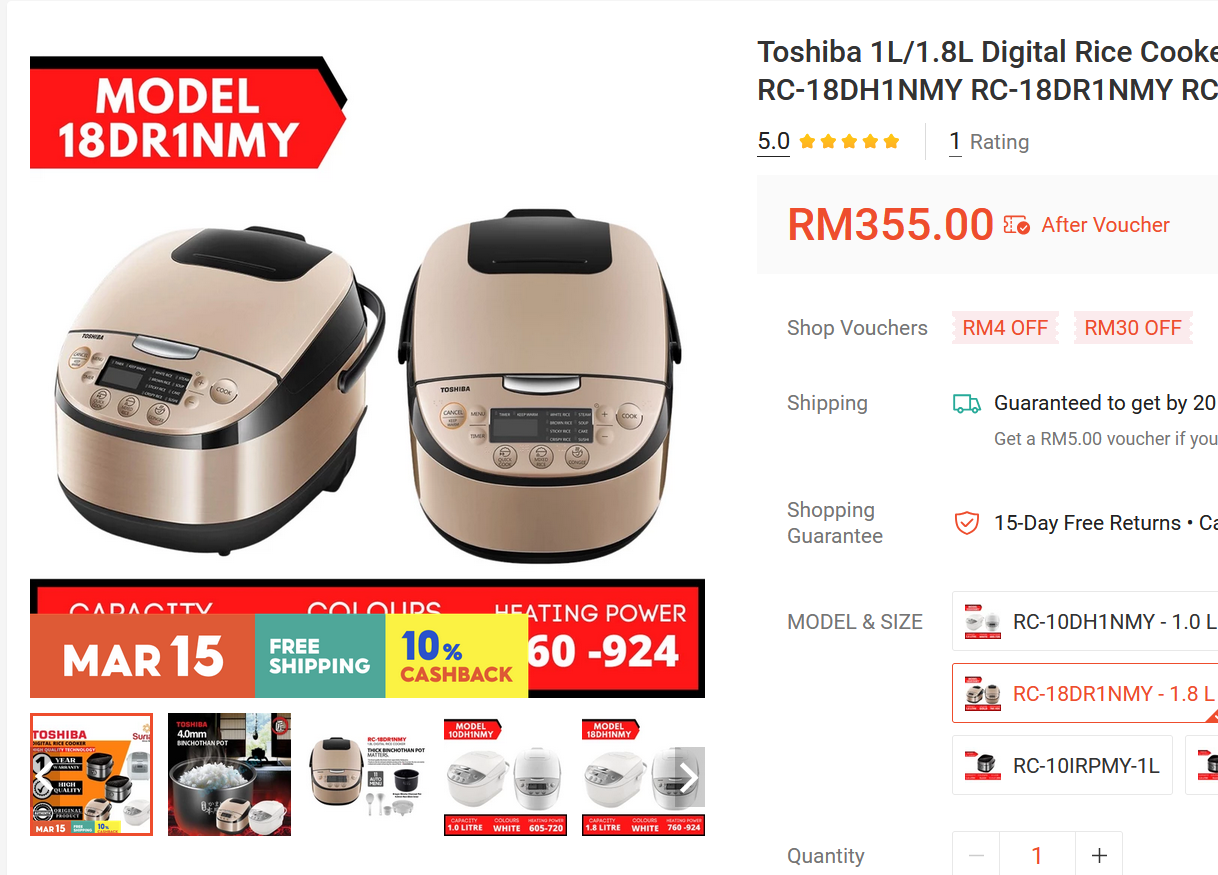Screen dimensions: 1218x875
Task: Decrease quantity with minus button
Action: (x=976, y=856)
